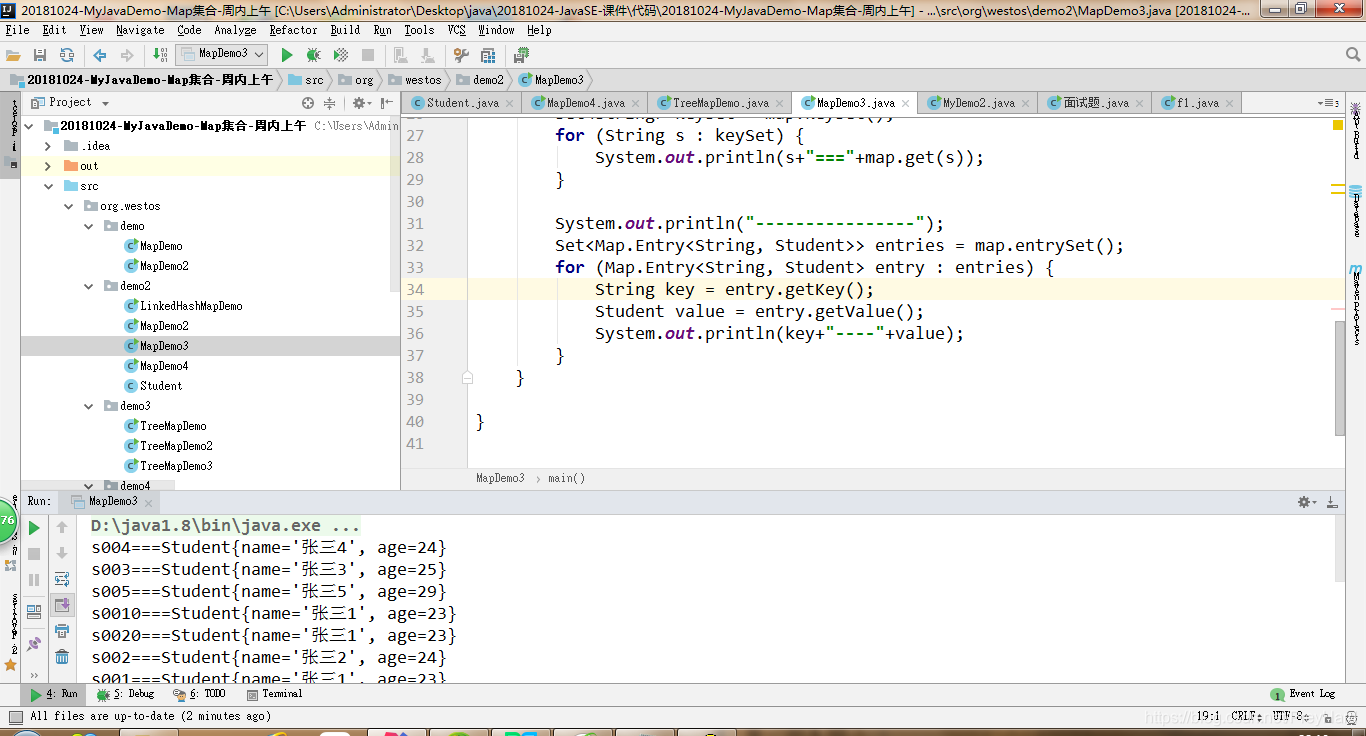This screenshot has height=736, width=1366.
Task: Go up the stack trace with the up arrow
Action: (62, 527)
